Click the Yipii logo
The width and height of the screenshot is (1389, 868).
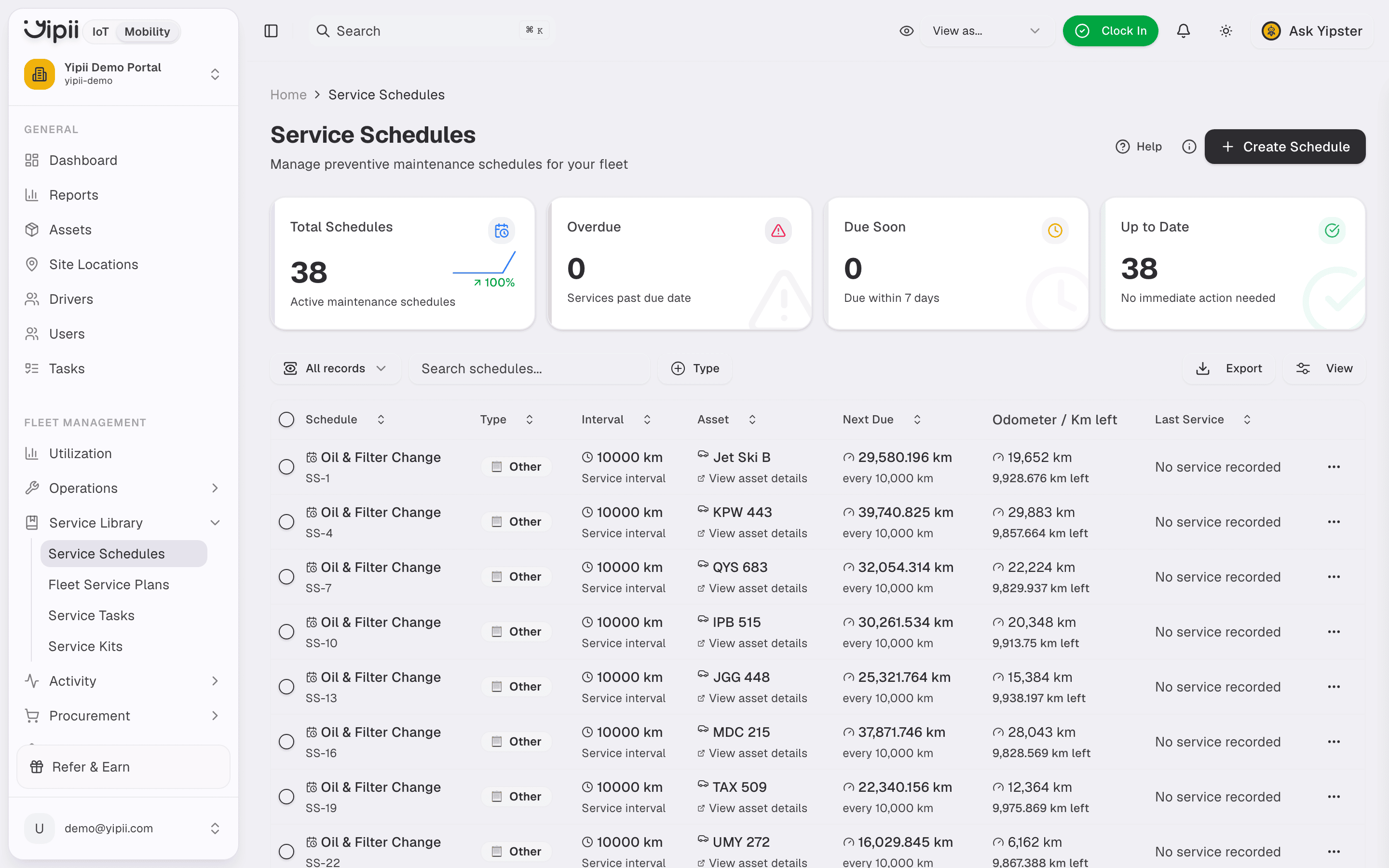(51, 30)
